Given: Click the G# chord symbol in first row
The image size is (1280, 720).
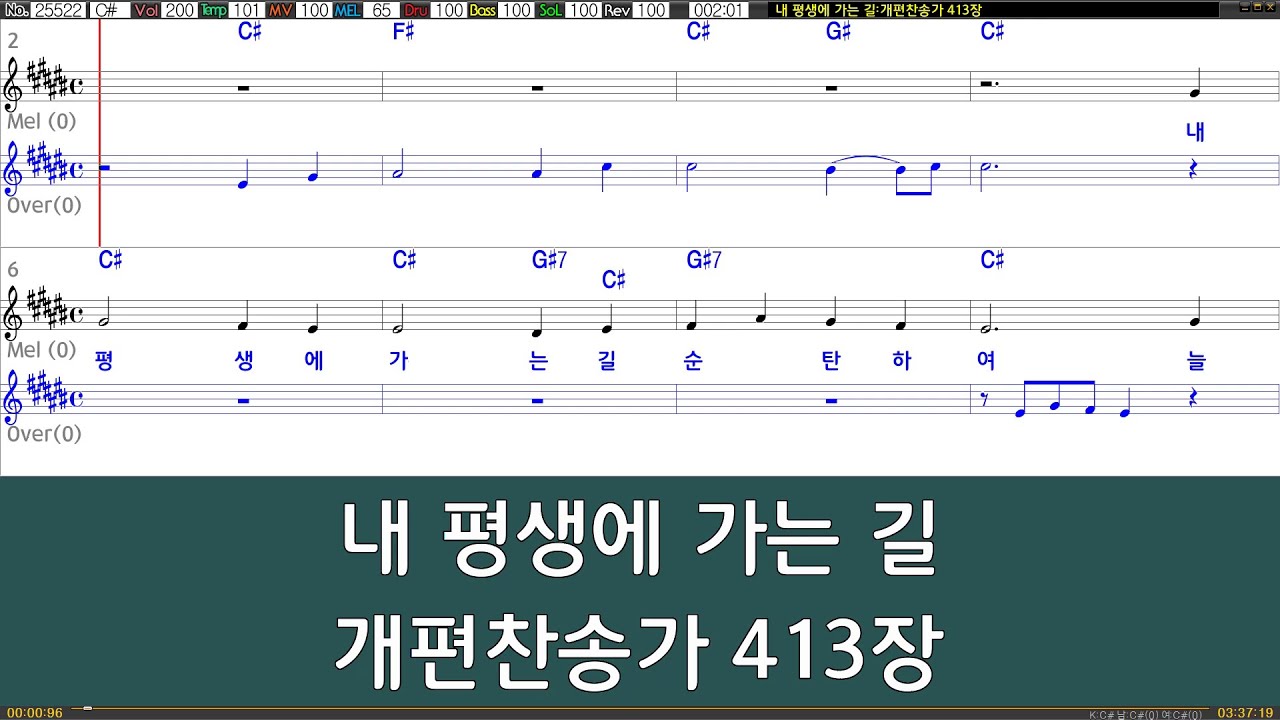Looking at the screenshot, I should point(838,32).
